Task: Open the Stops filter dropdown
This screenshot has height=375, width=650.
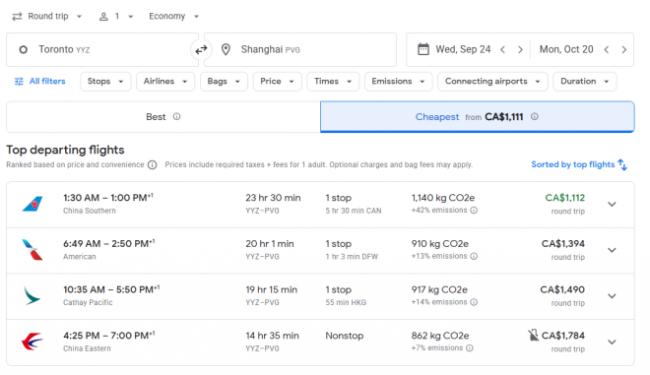Action: pyautogui.click(x=106, y=81)
